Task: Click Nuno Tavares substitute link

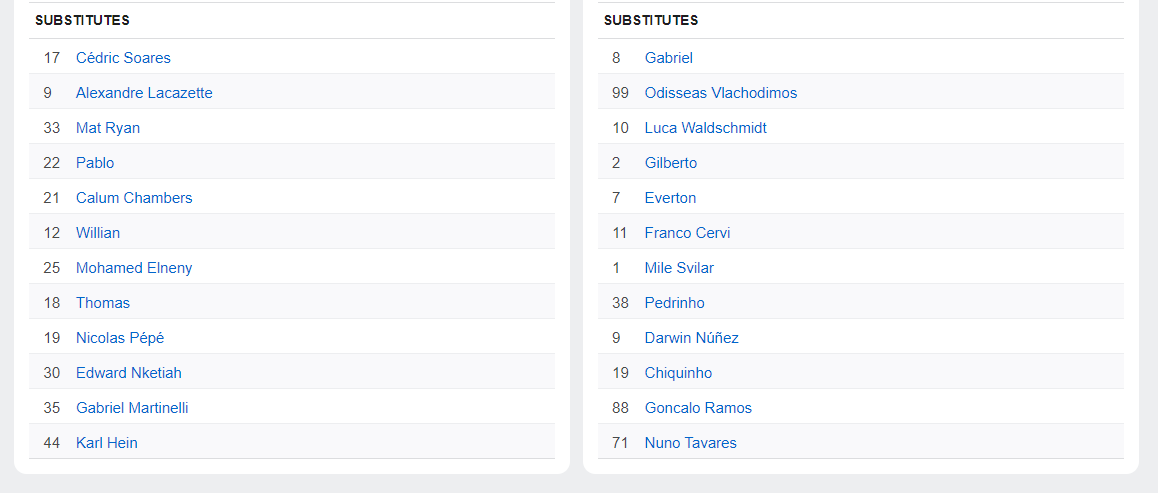Action: point(690,443)
